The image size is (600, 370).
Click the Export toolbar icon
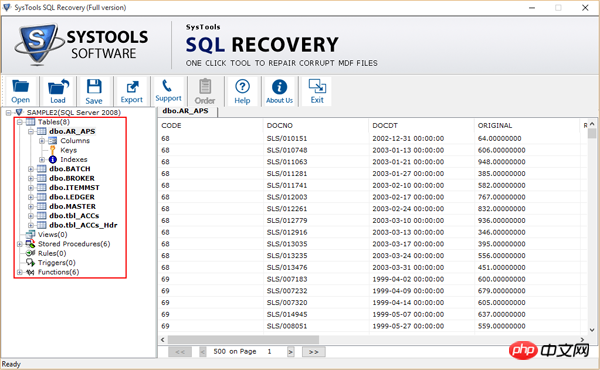click(x=132, y=91)
